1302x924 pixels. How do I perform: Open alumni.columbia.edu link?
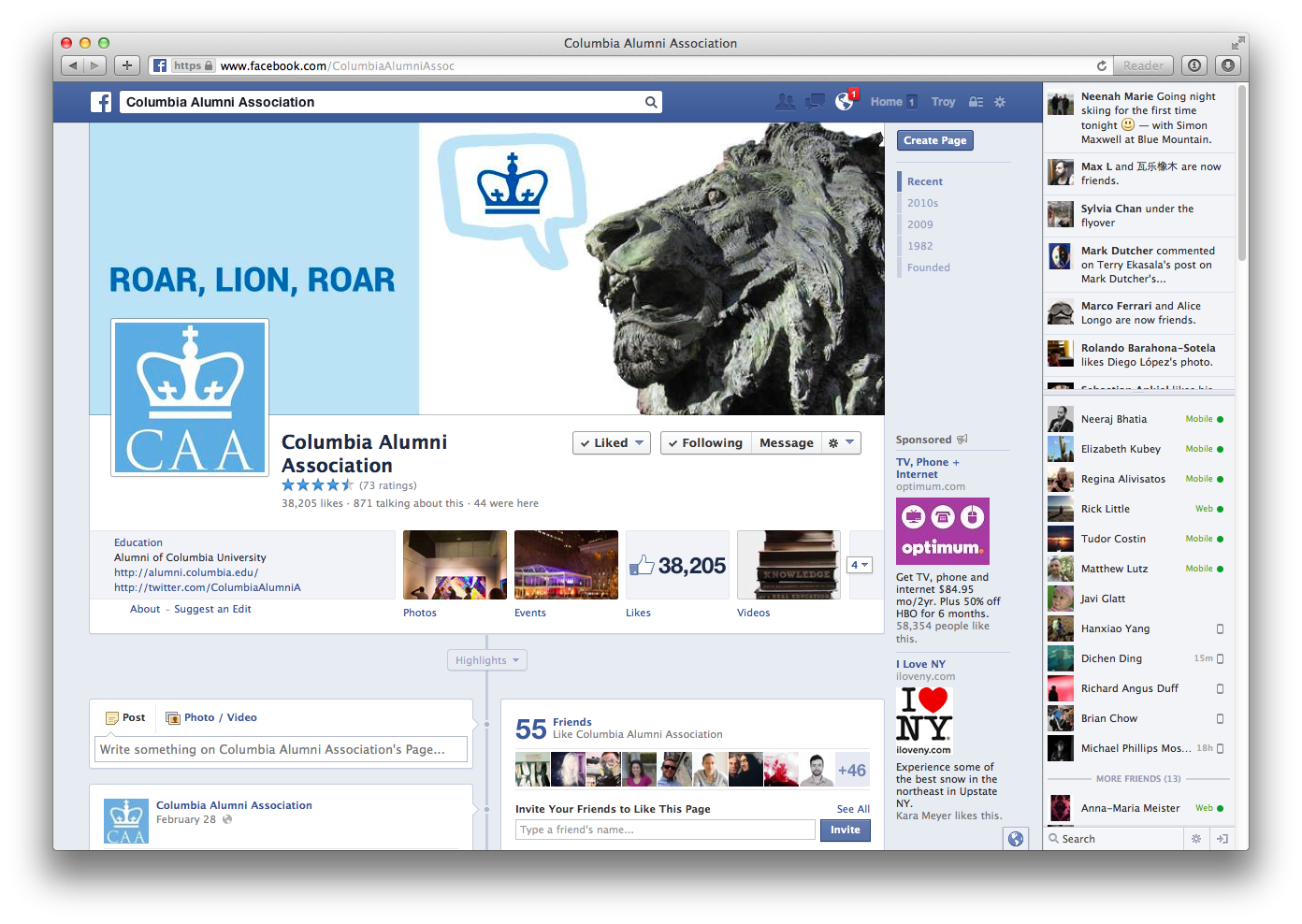pyautogui.click(x=186, y=572)
